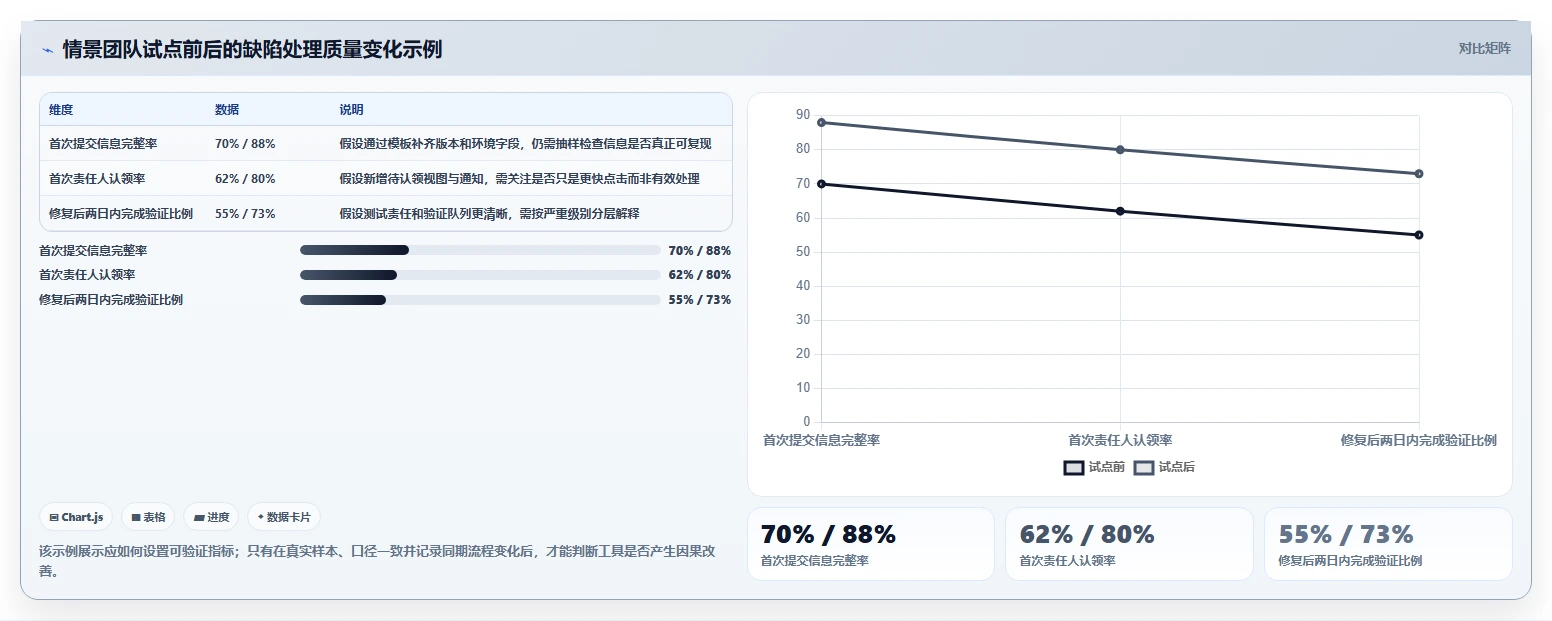Click the 数据 column header
The image size is (1552, 621).
coord(227,110)
